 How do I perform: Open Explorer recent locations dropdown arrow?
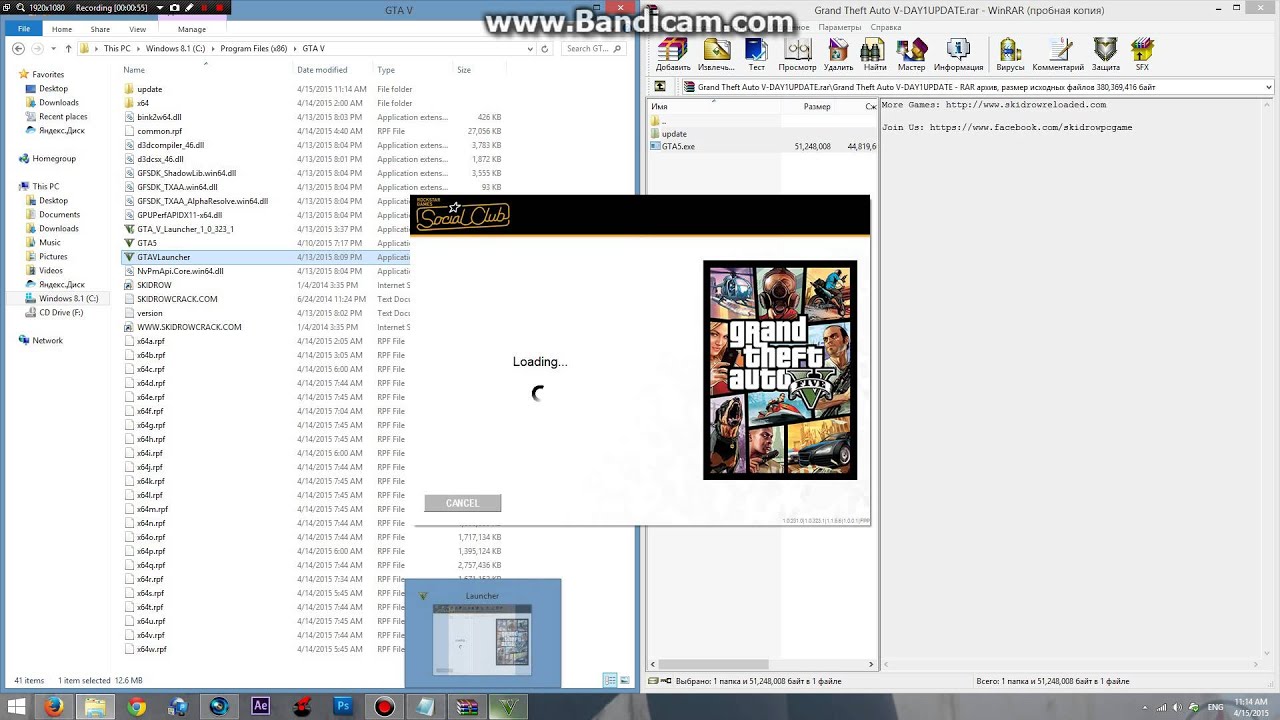[x=54, y=48]
